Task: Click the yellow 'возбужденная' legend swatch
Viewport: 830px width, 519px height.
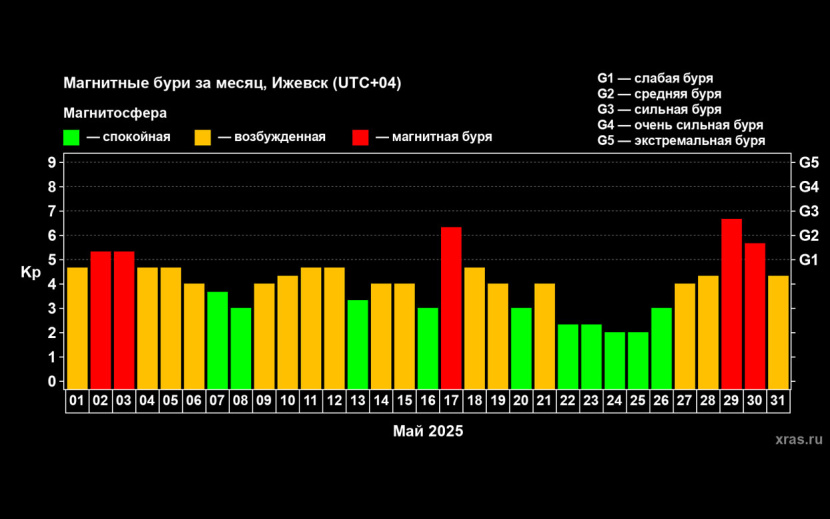Action: (203, 138)
